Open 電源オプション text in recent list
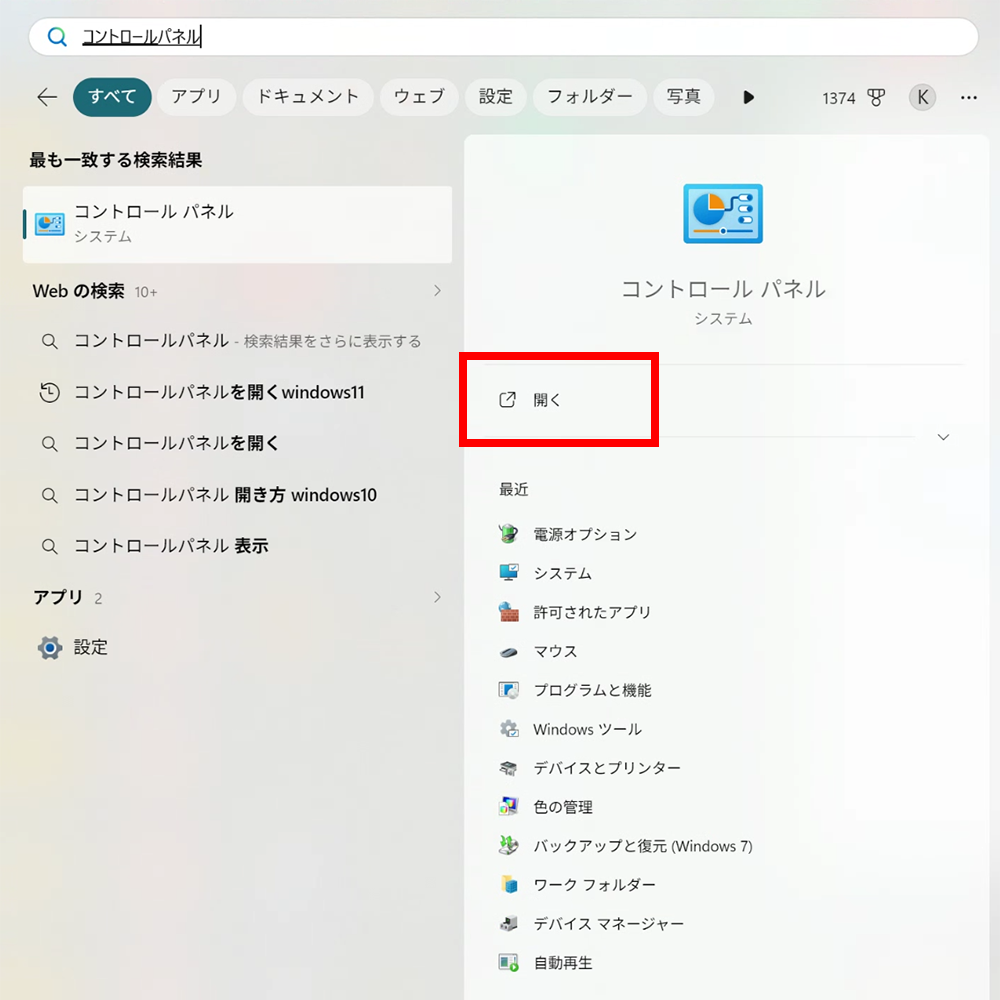 click(x=585, y=534)
